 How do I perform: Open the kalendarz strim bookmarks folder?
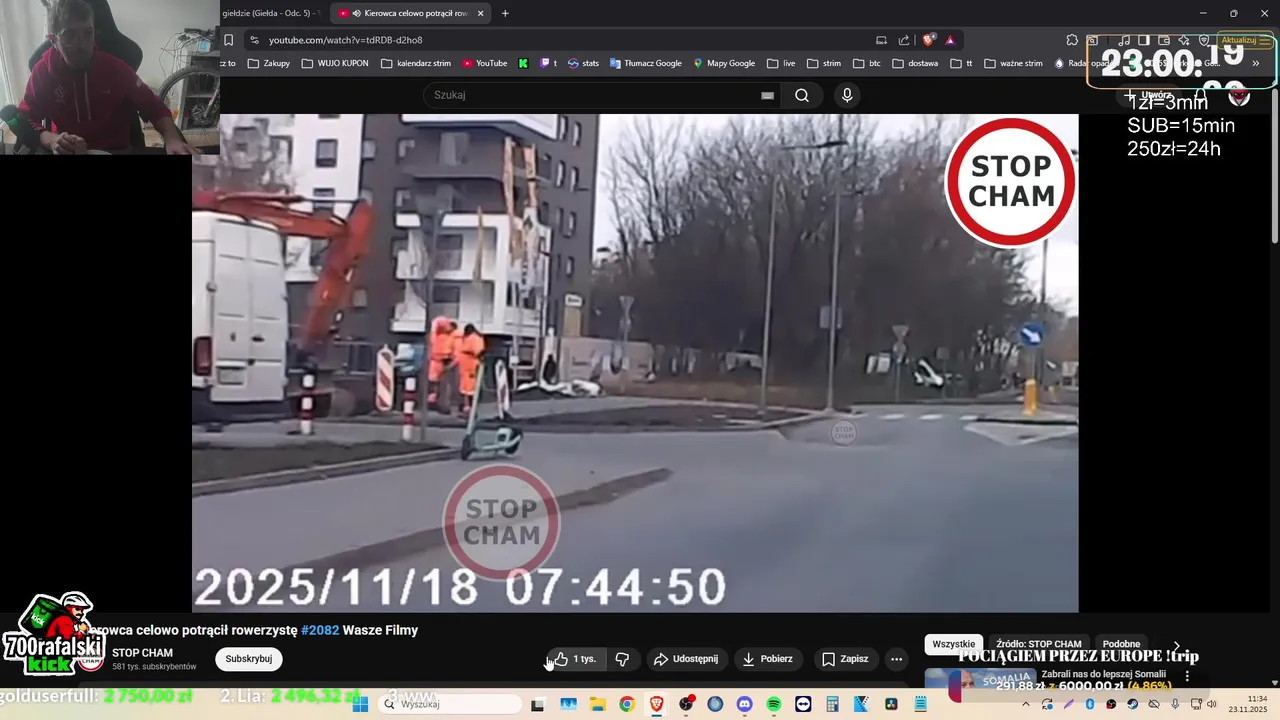[417, 63]
